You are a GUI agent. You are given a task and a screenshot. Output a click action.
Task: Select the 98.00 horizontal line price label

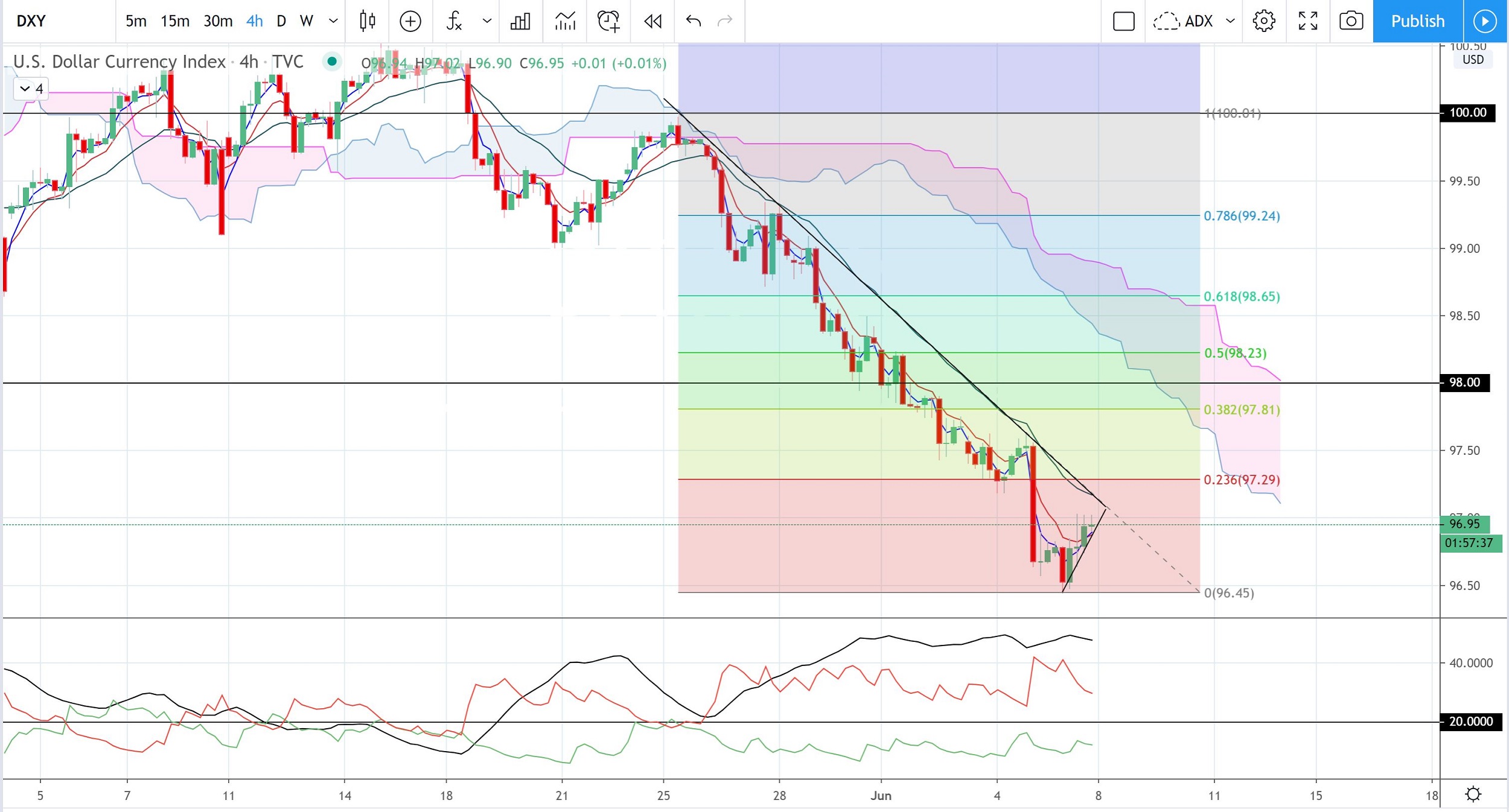[x=1465, y=382]
